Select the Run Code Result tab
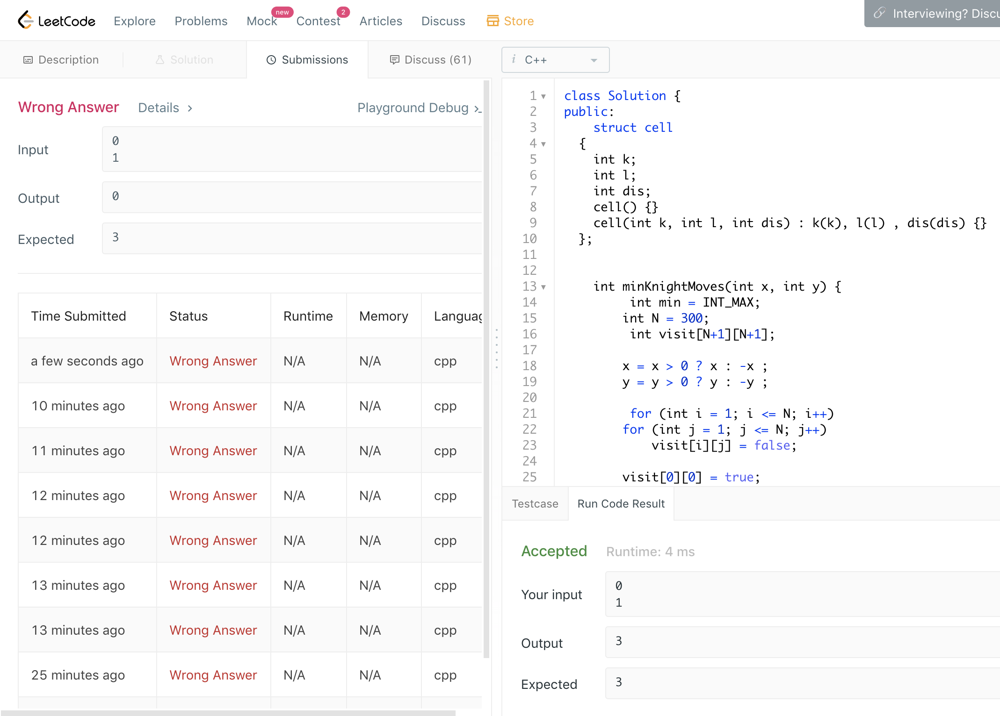This screenshot has width=1000, height=716. pos(621,504)
